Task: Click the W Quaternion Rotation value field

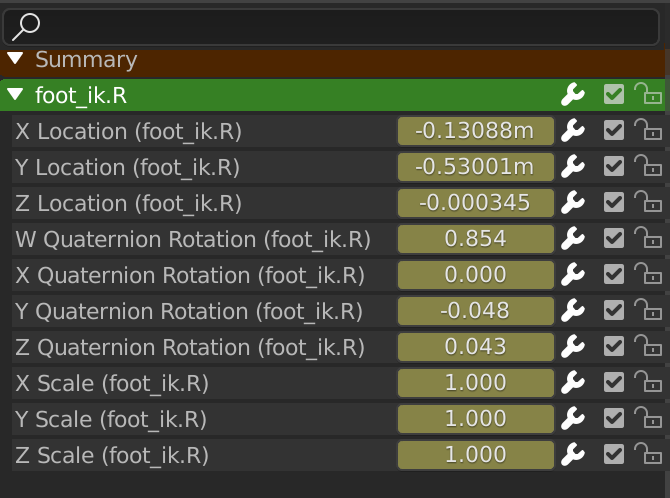Action: pos(475,239)
